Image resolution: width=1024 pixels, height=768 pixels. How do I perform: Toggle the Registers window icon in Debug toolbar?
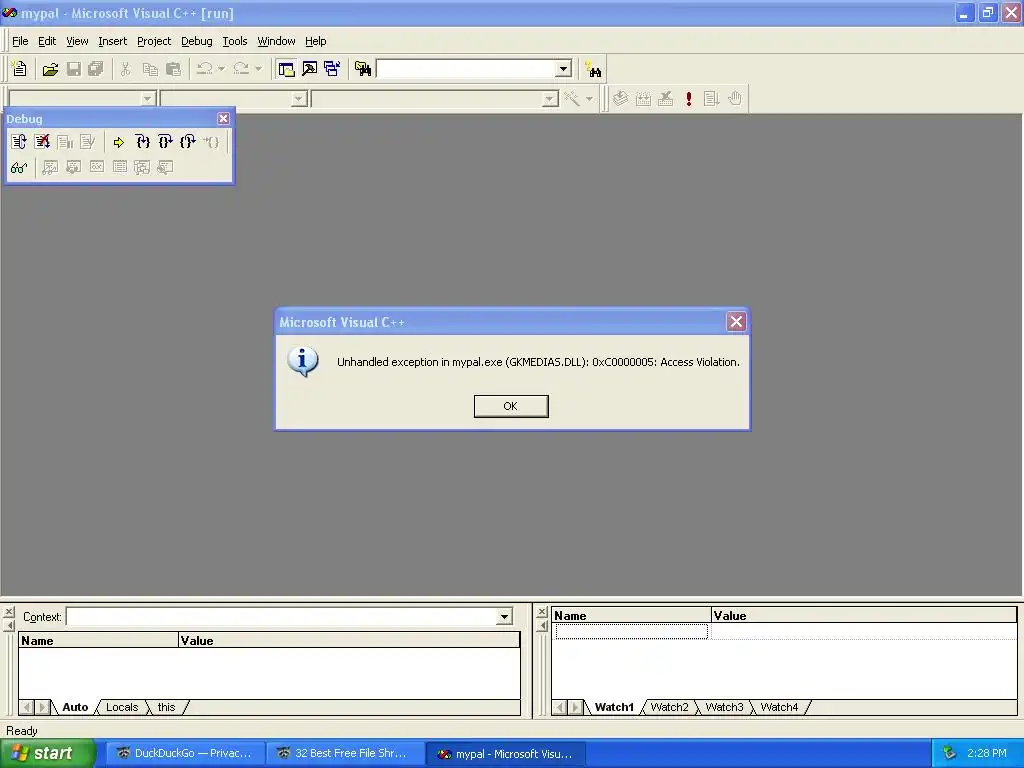97,168
